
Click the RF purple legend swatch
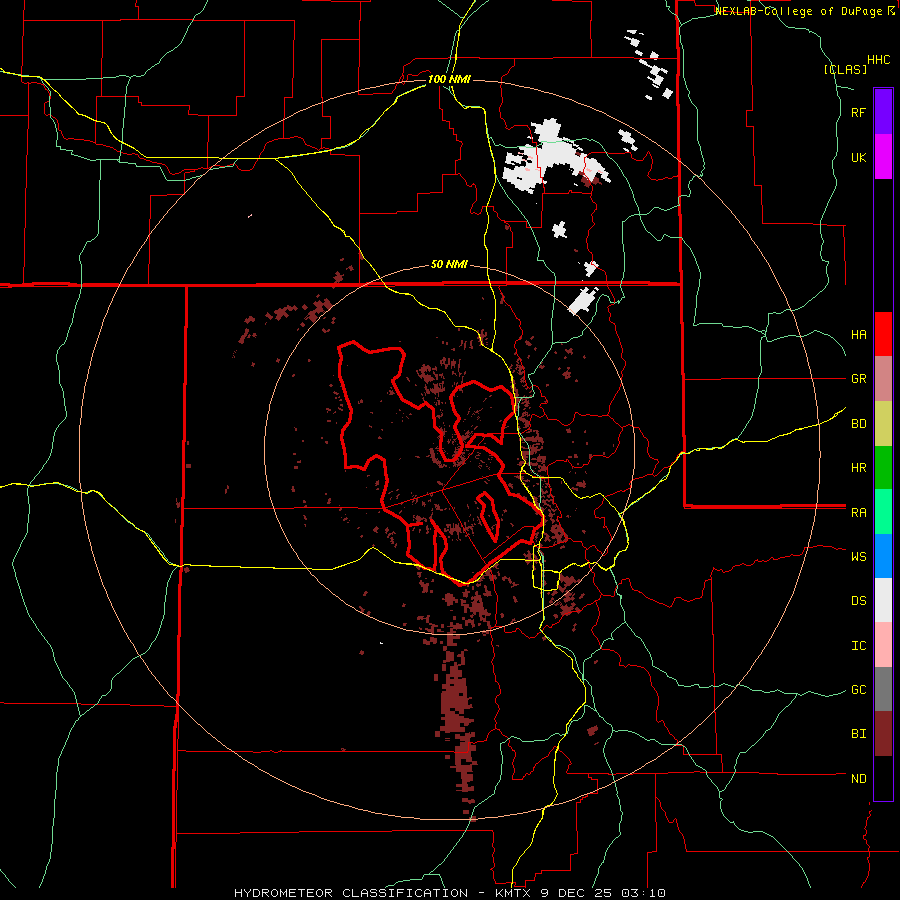coord(883,112)
